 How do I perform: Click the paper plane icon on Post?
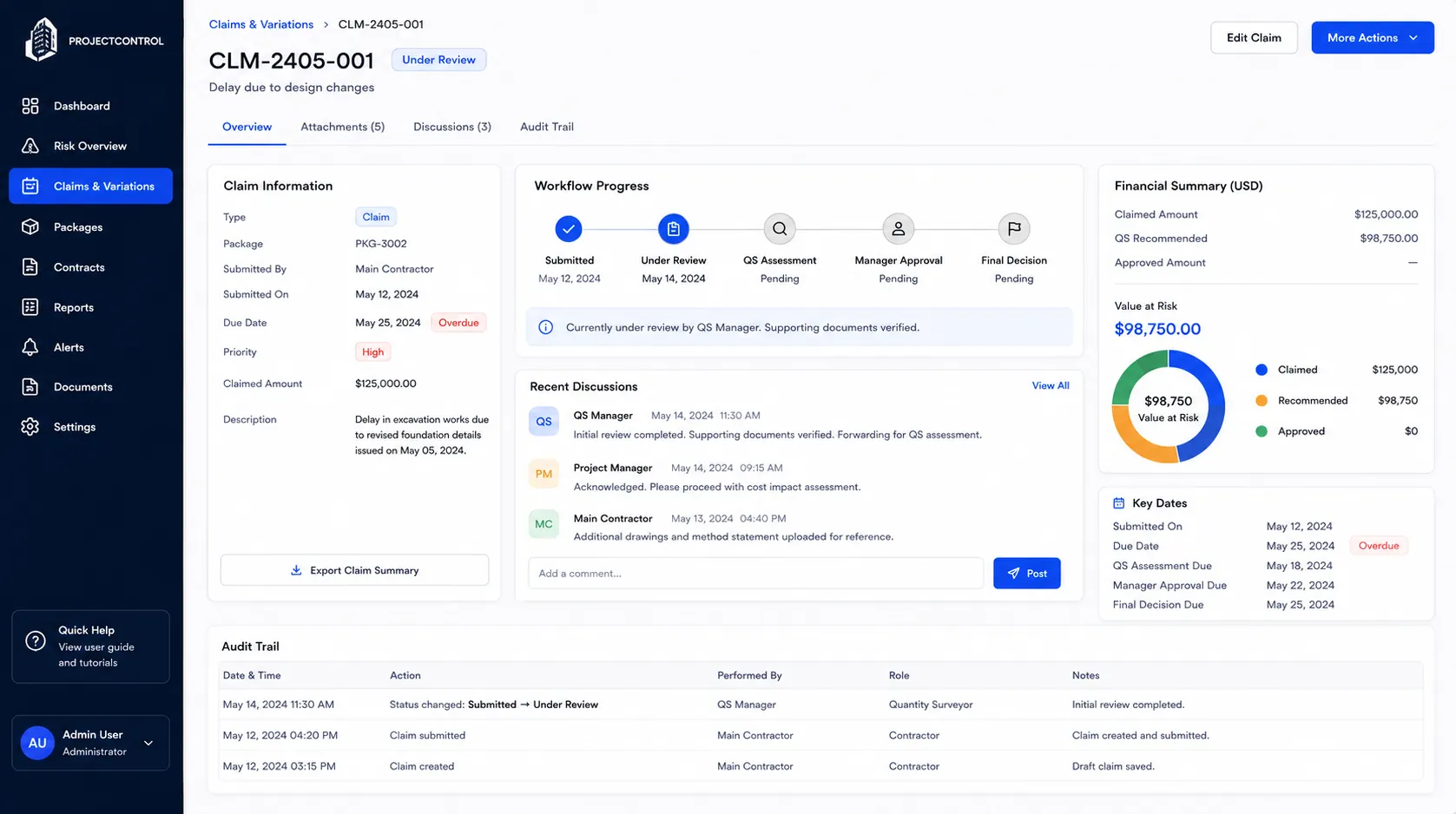click(x=1013, y=574)
